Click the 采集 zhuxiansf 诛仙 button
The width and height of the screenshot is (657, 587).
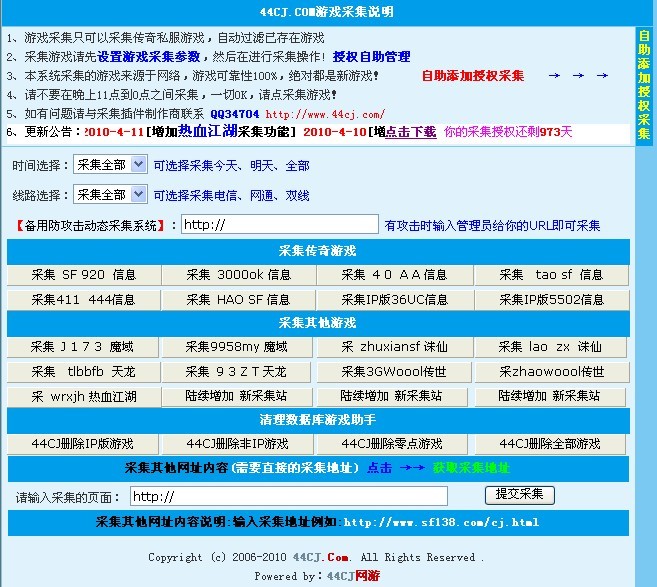tap(395, 347)
